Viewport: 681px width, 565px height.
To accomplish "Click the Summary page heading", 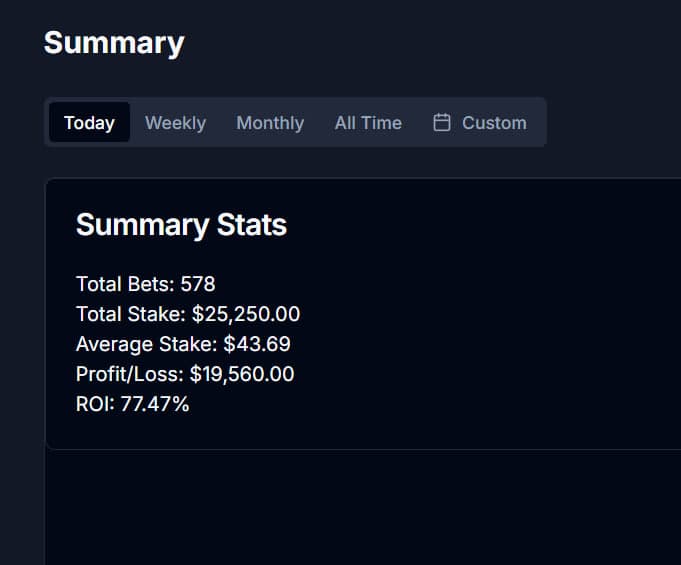I will click(x=114, y=43).
